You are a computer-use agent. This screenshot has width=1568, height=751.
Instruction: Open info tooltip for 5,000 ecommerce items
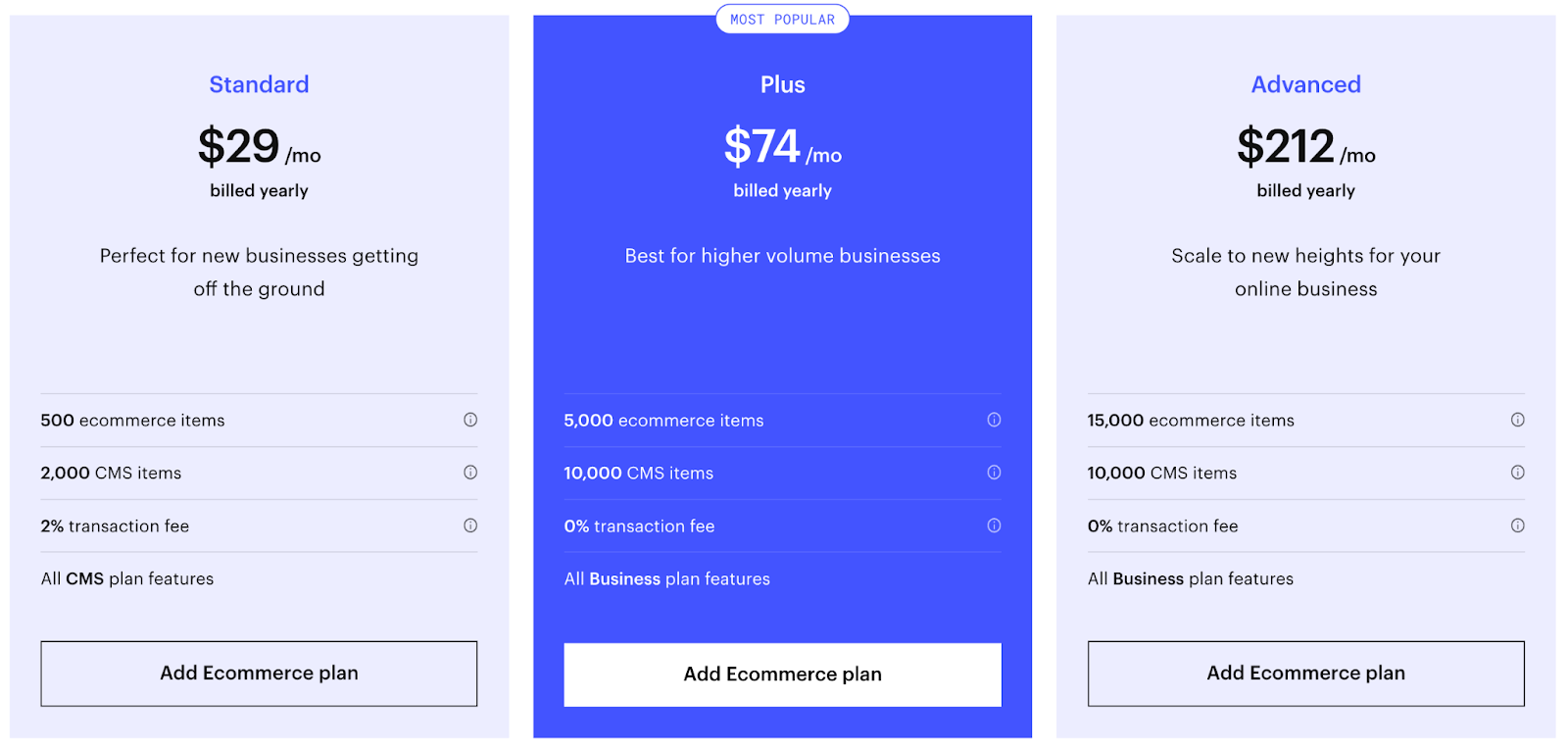click(995, 420)
